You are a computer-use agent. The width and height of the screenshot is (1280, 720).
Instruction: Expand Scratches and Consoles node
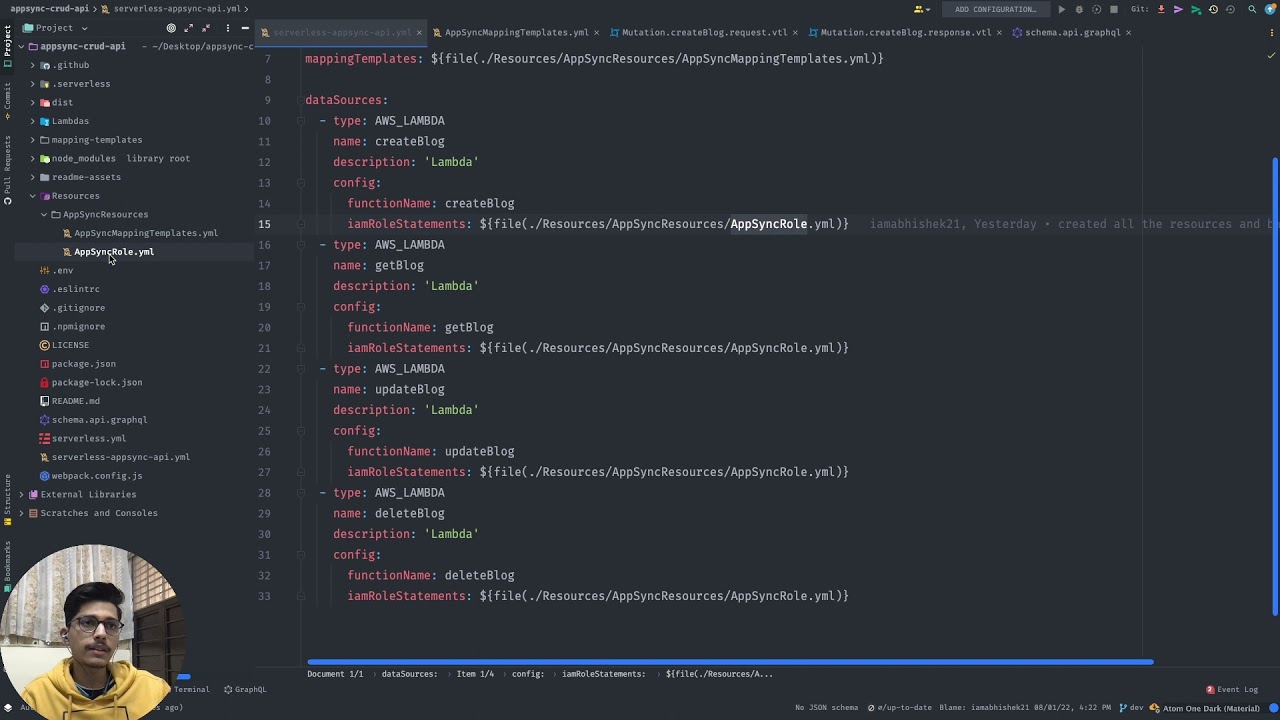coord(21,513)
